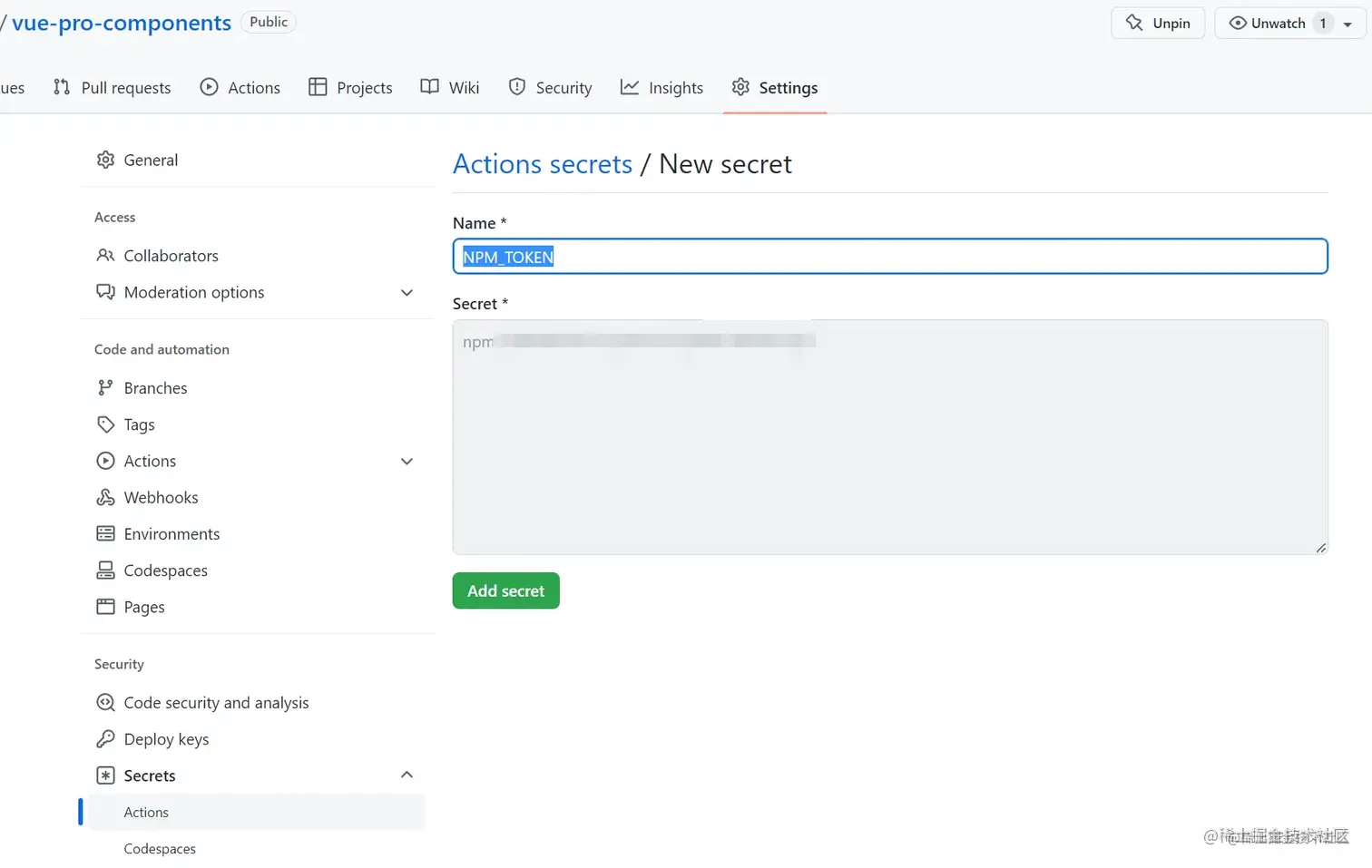The height and width of the screenshot is (868, 1372).
Task: Open the Wiki tab
Action: point(450,87)
